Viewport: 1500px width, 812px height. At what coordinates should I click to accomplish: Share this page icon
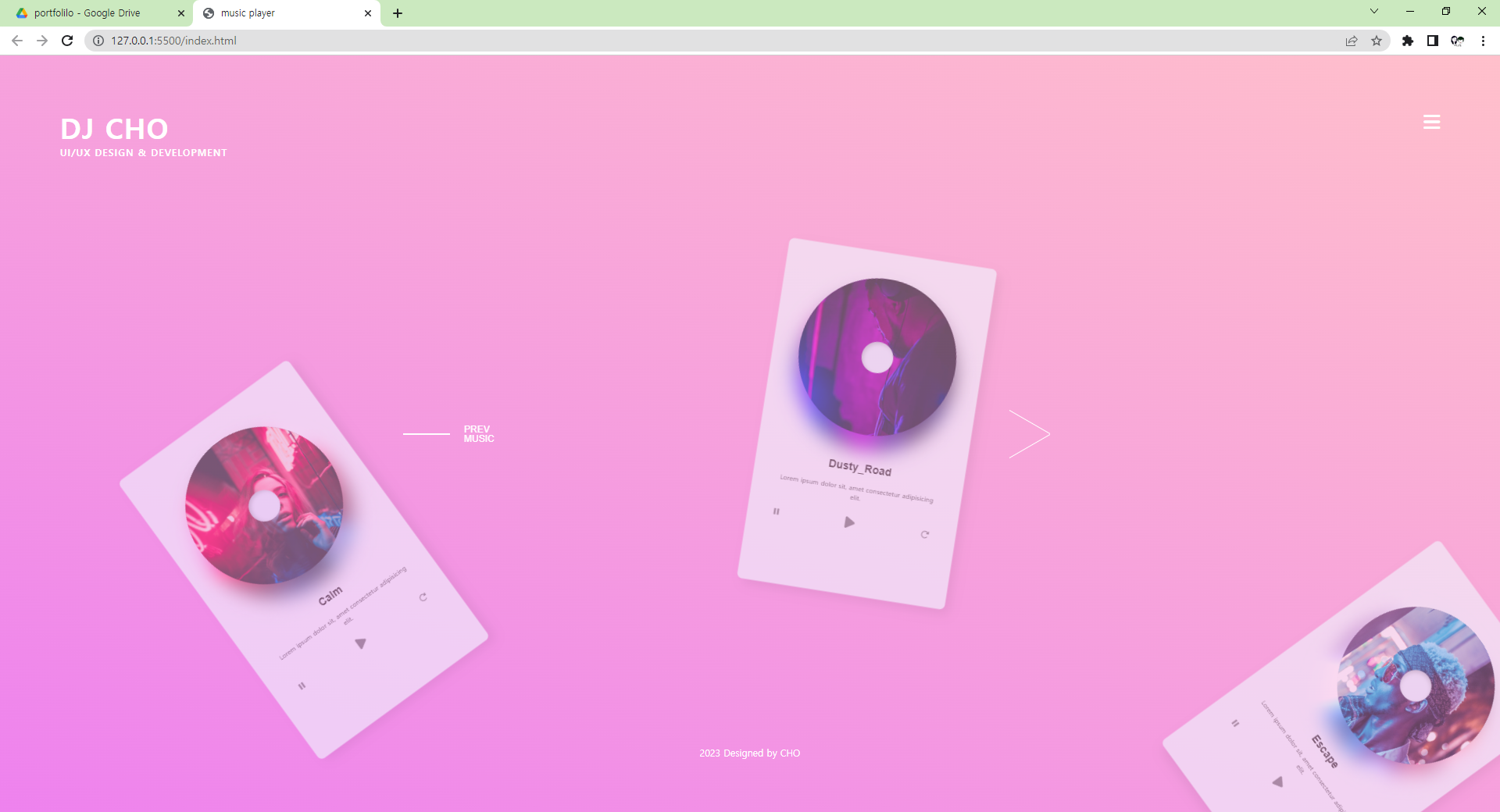tap(1352, 41)
